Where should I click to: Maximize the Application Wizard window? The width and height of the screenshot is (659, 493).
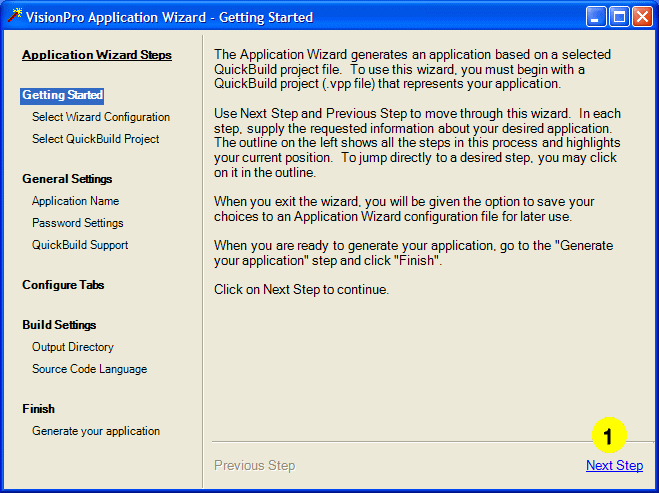coord(619,16)
